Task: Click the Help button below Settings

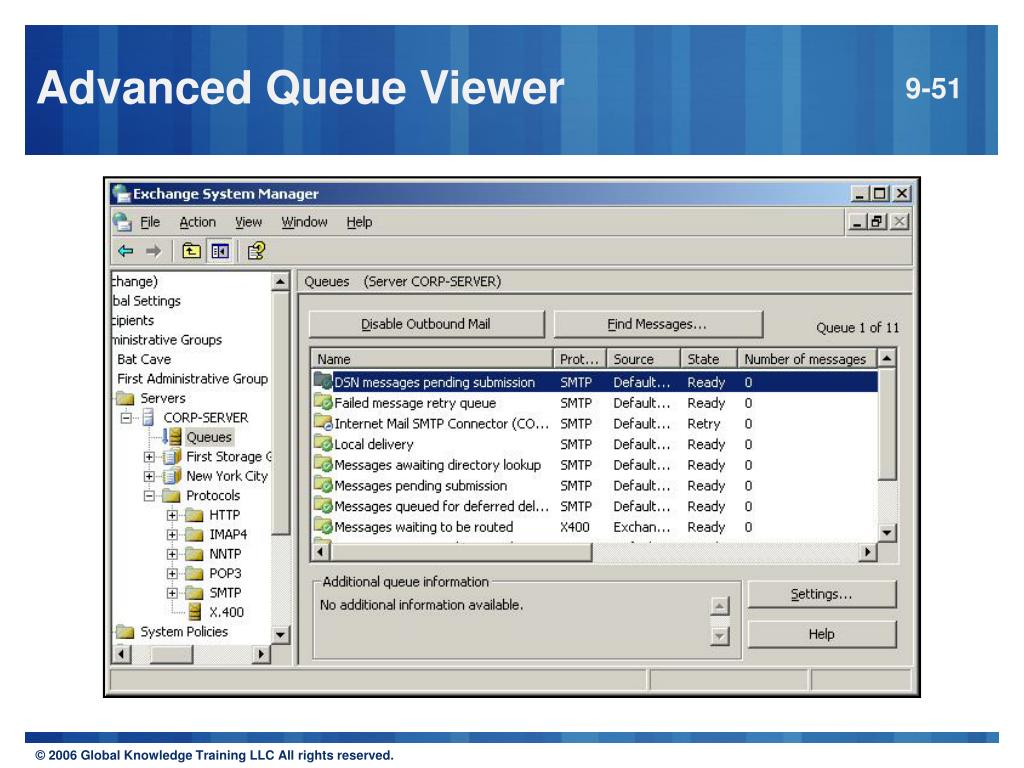Action: [x=822, y=634]
